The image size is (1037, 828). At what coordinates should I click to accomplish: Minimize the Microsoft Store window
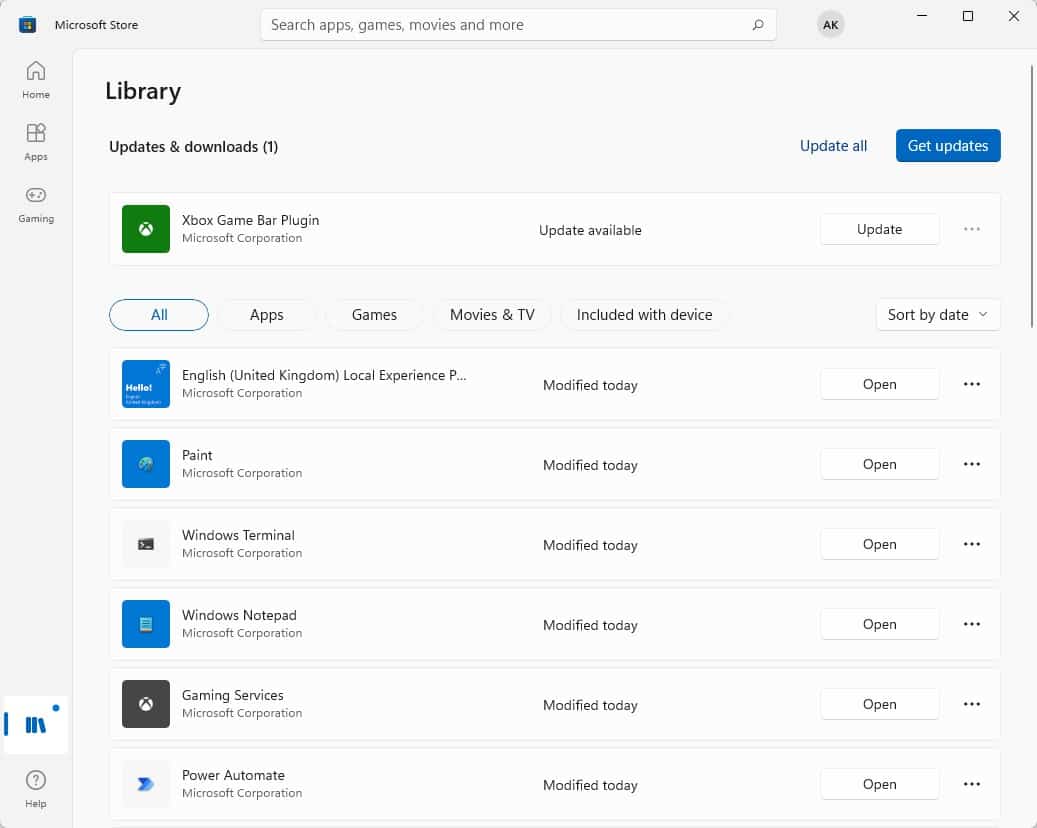tap(922, 16)
